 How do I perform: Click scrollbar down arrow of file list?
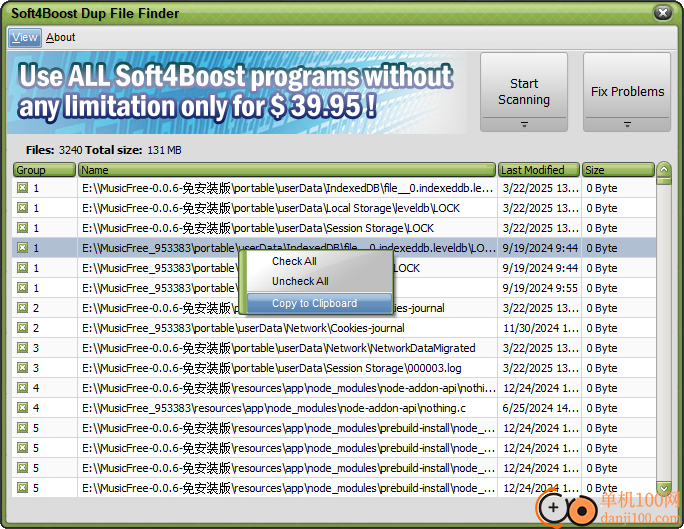pos(664,488)
